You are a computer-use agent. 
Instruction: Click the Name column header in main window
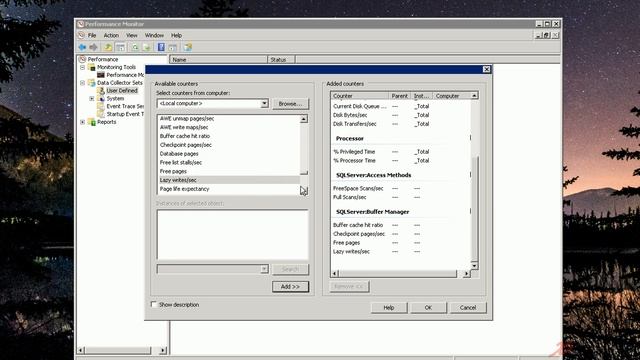218,60
